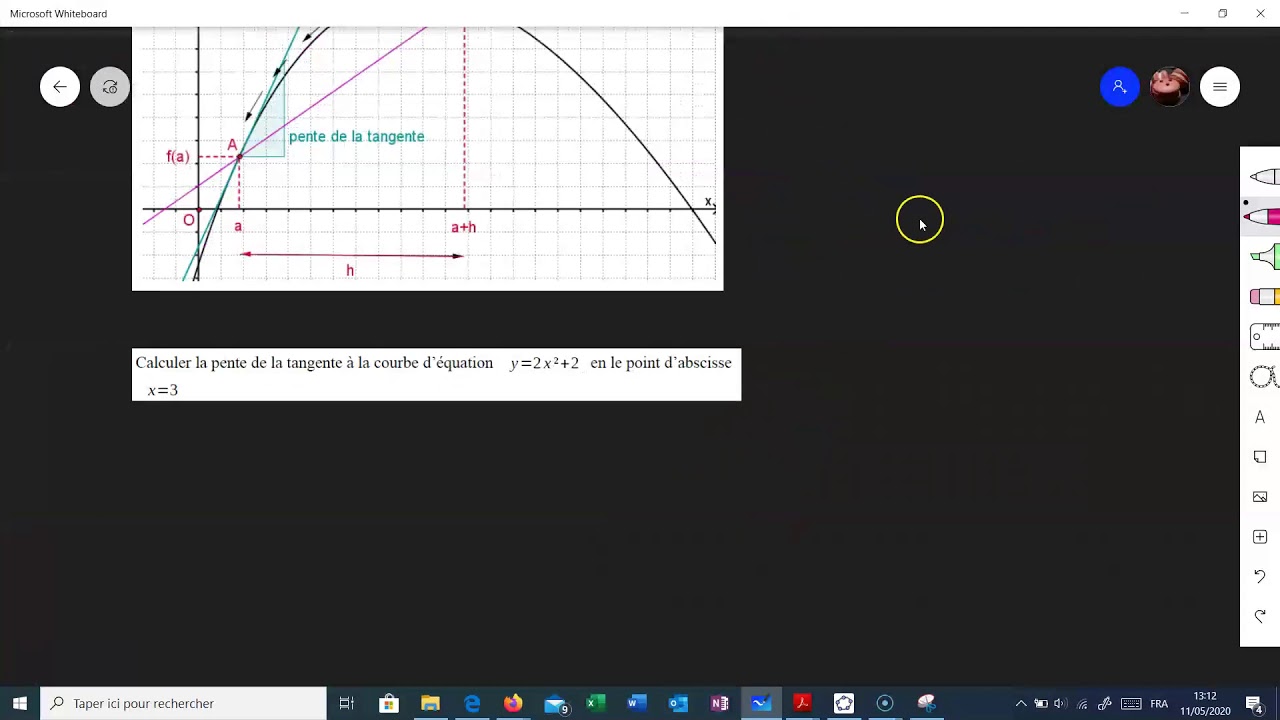Open File Explorer from the taskbar

pos(430,703)
